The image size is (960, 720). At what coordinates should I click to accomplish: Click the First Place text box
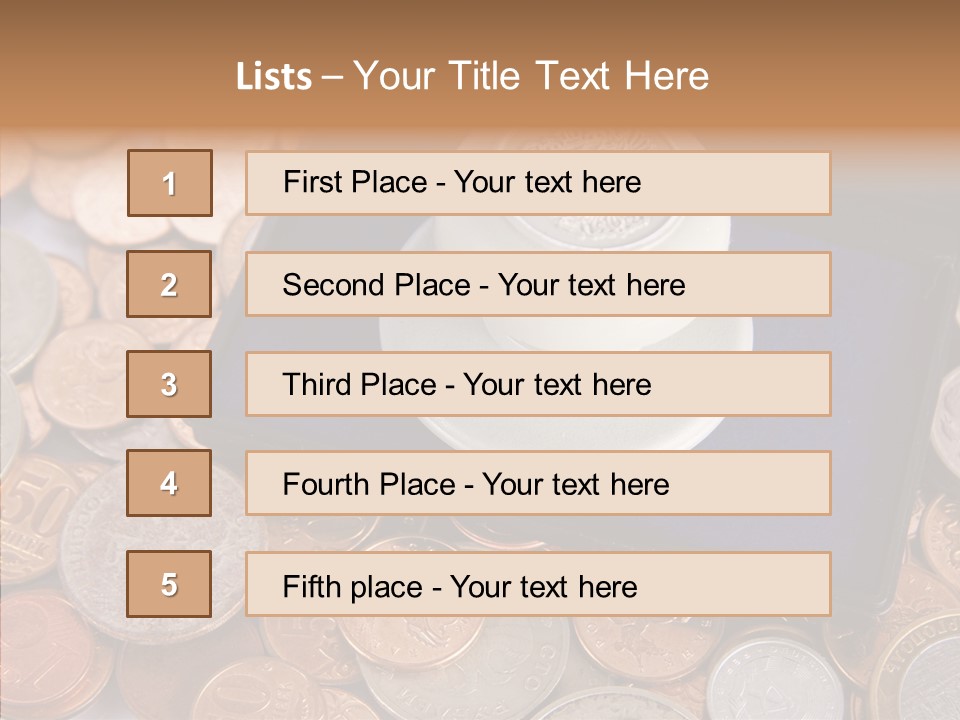[538, 183]
